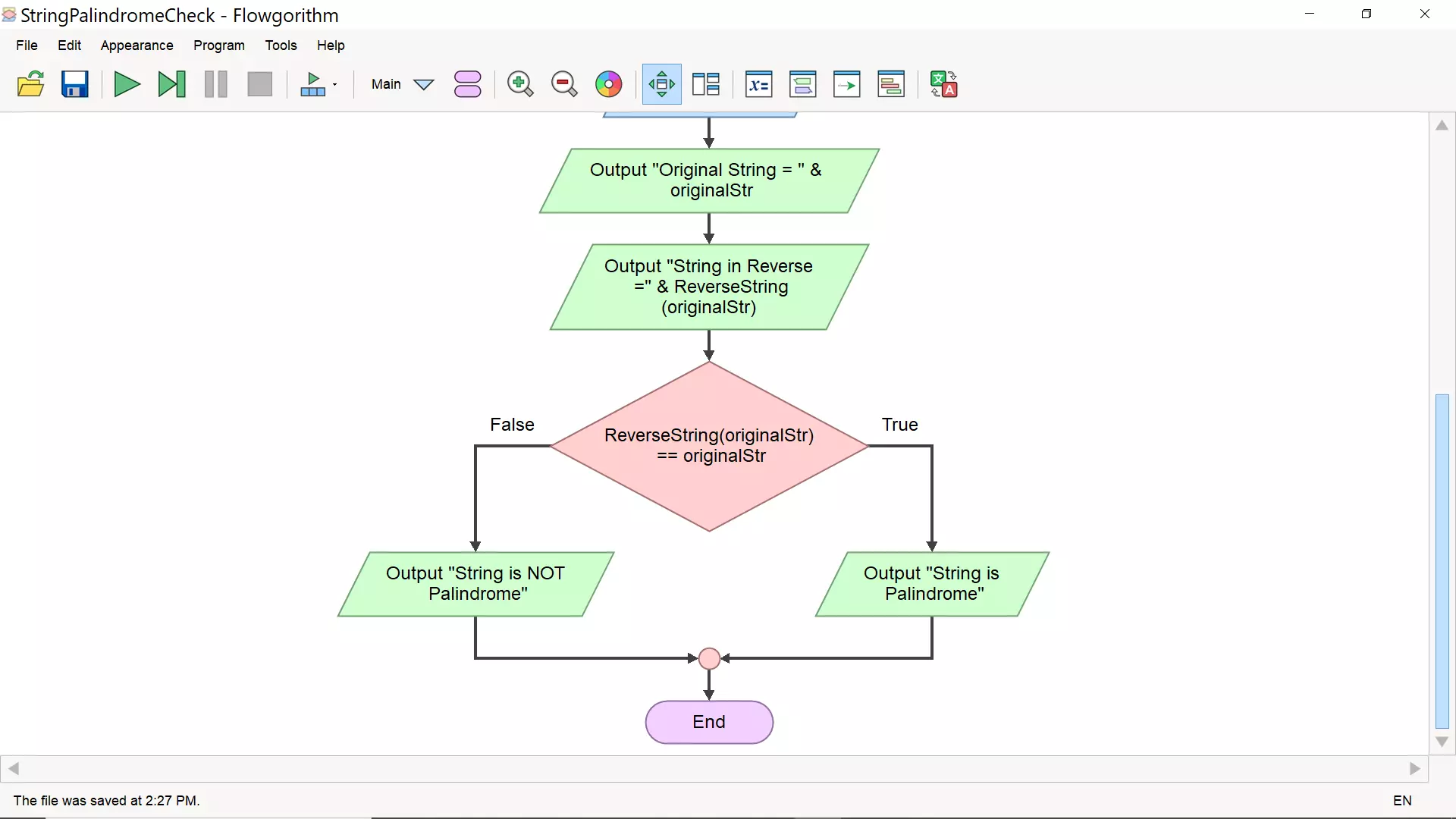Click the Zoom In magnifier icon
This screenshot has width=1456, height=819.
519,84
